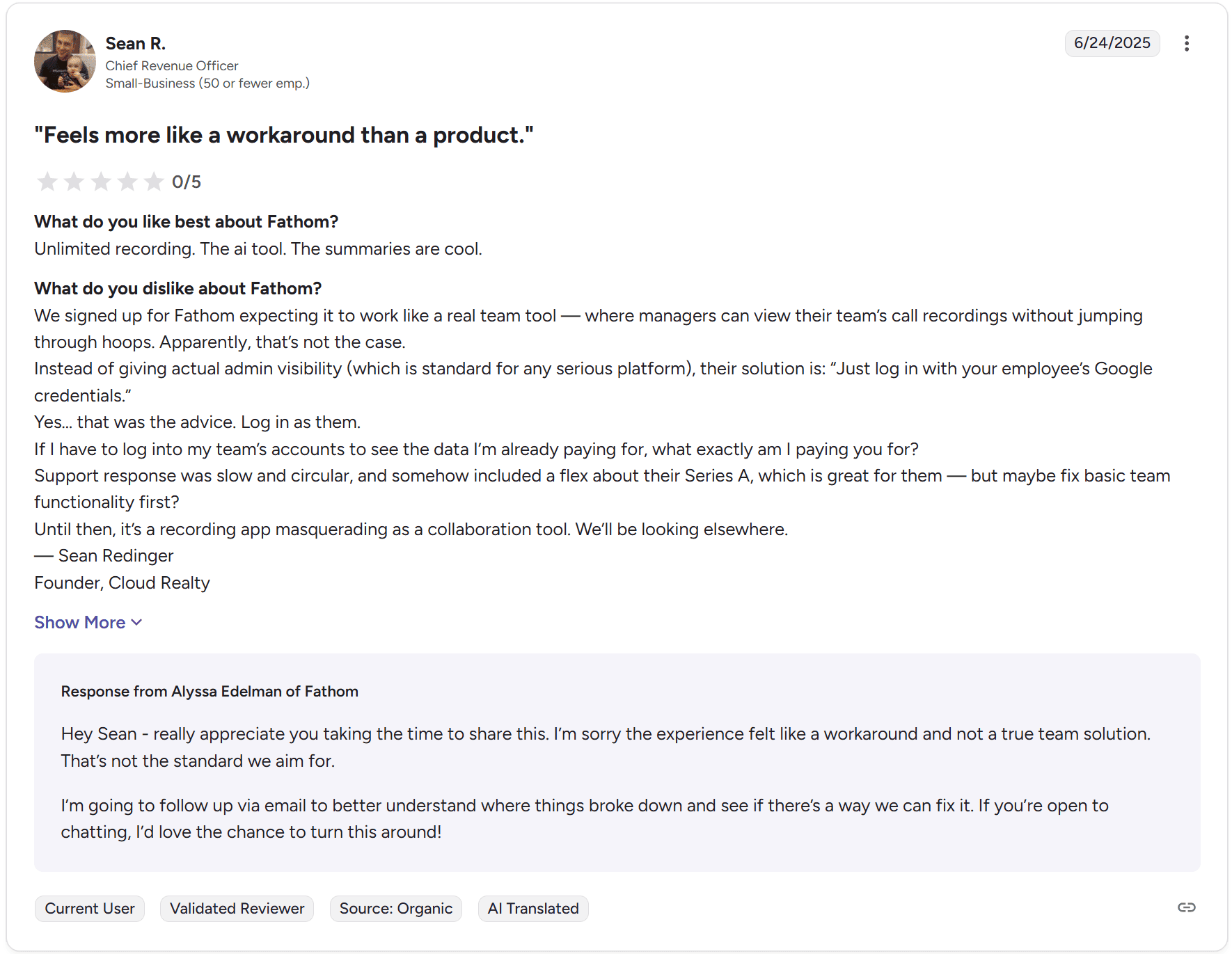The height and width of the screenshot is (954, 1232).
Task: Click the 0/5 rating score text
Action: pos(187,182)
